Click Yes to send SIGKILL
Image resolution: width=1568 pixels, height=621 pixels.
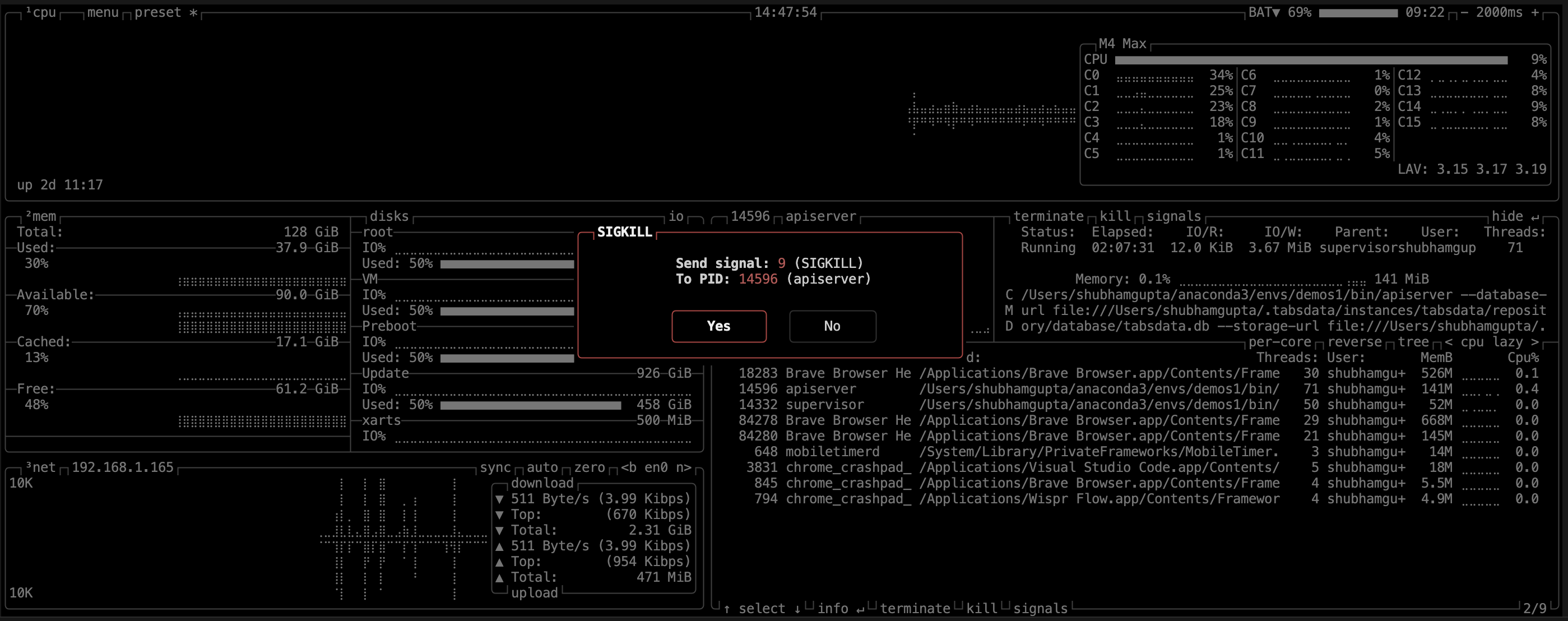pos(718,326)
